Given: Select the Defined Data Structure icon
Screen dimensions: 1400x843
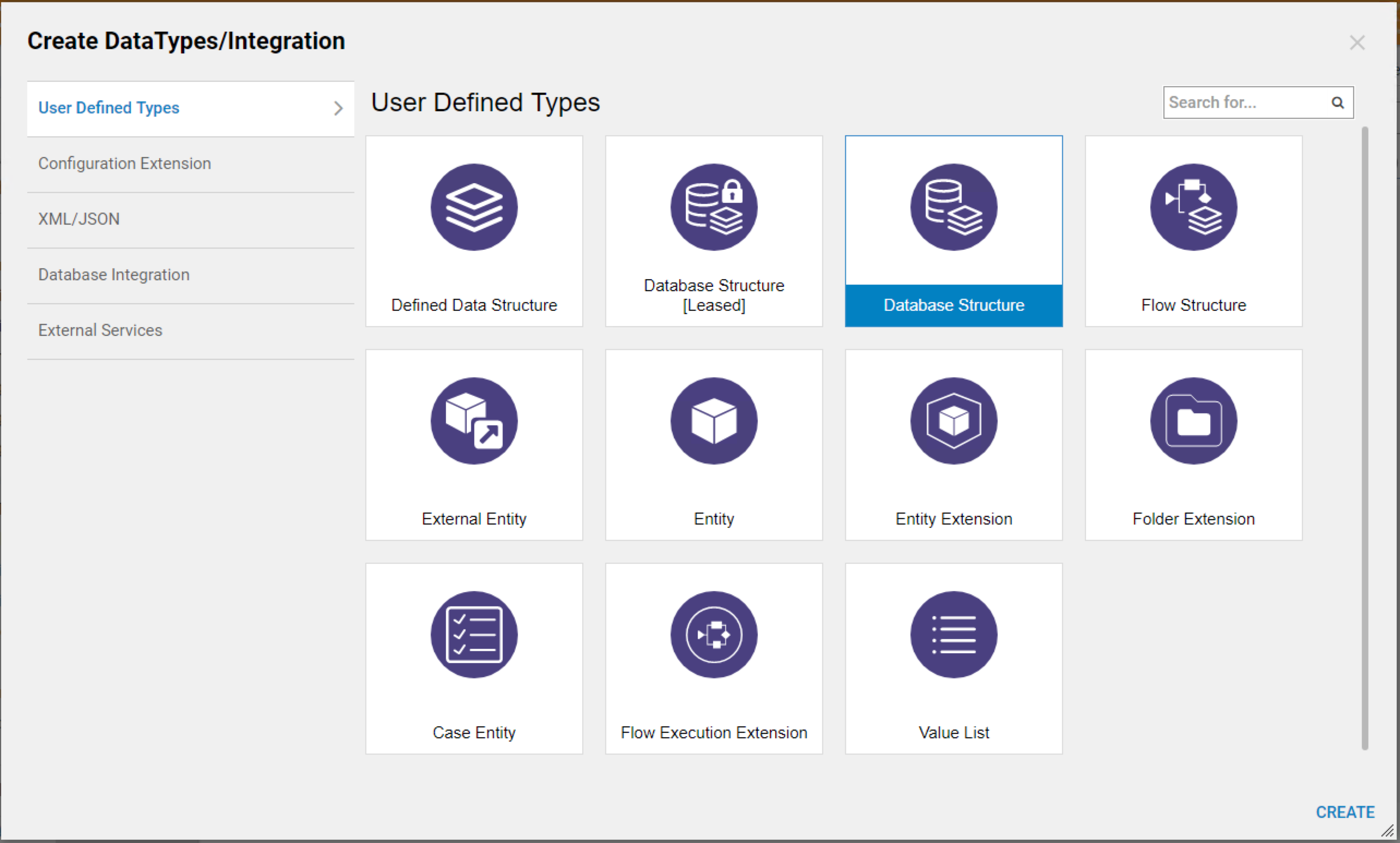Looking at the screenshot, I should pyautogui.click(x=474, y=207).
